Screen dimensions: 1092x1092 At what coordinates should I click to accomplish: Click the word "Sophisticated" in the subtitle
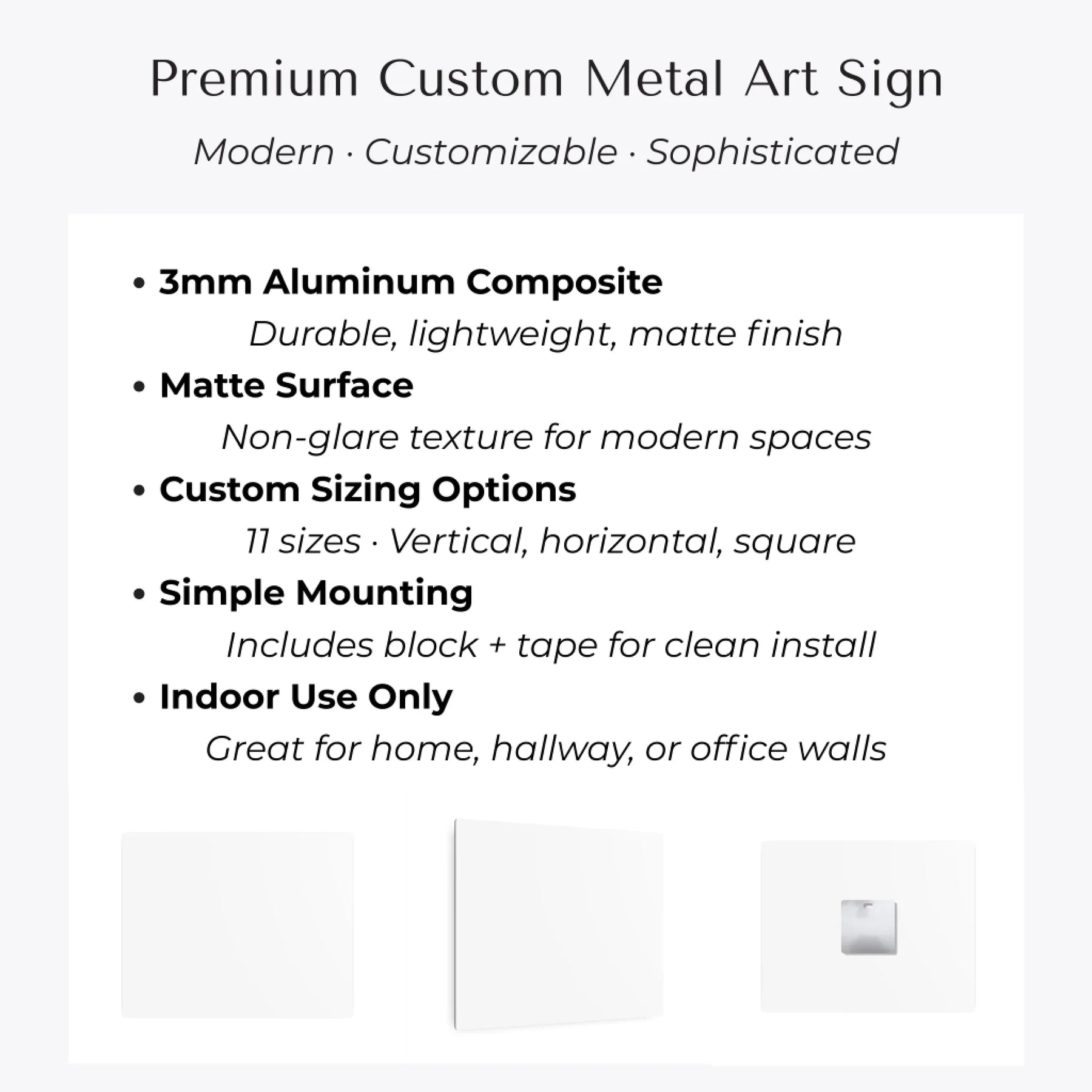click(772, 152)
